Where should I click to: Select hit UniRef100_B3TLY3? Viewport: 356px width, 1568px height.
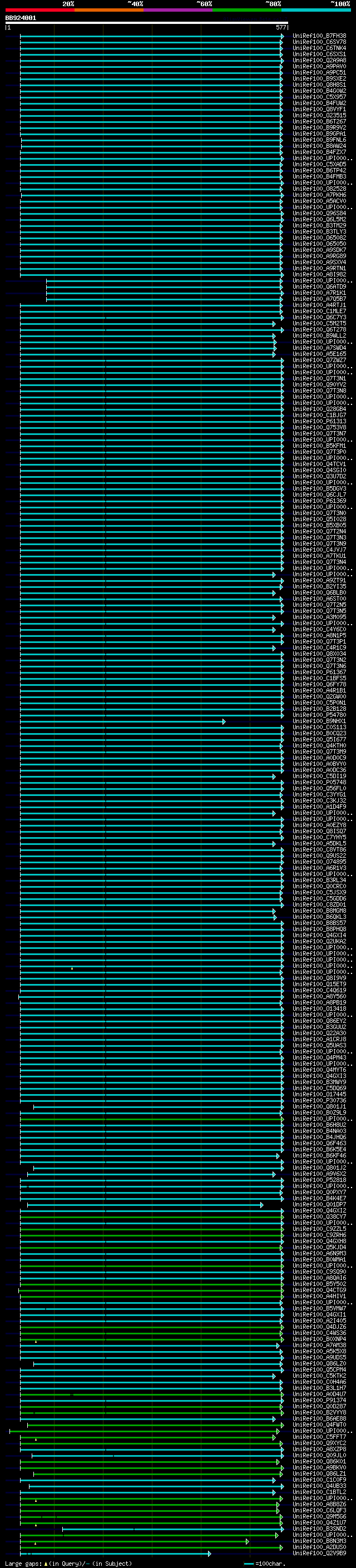(319, 231)
